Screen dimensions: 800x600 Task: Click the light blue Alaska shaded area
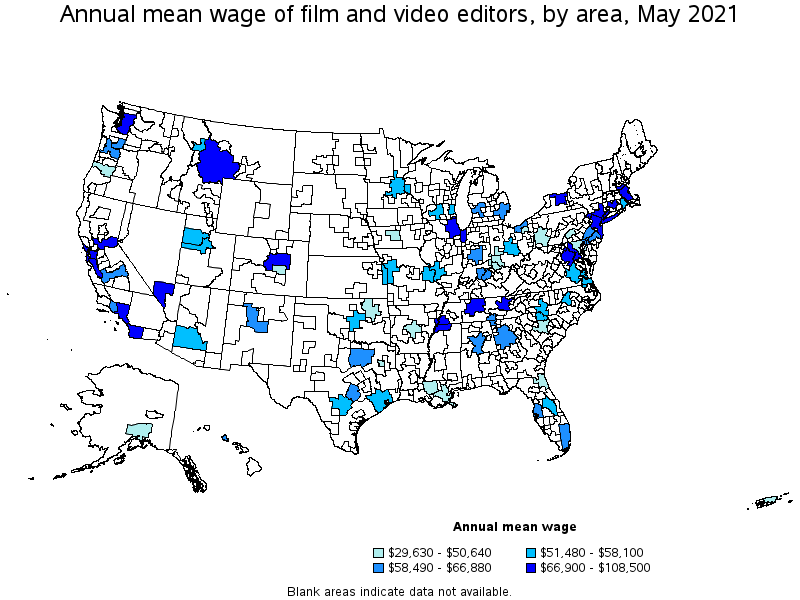coord(139,429)
